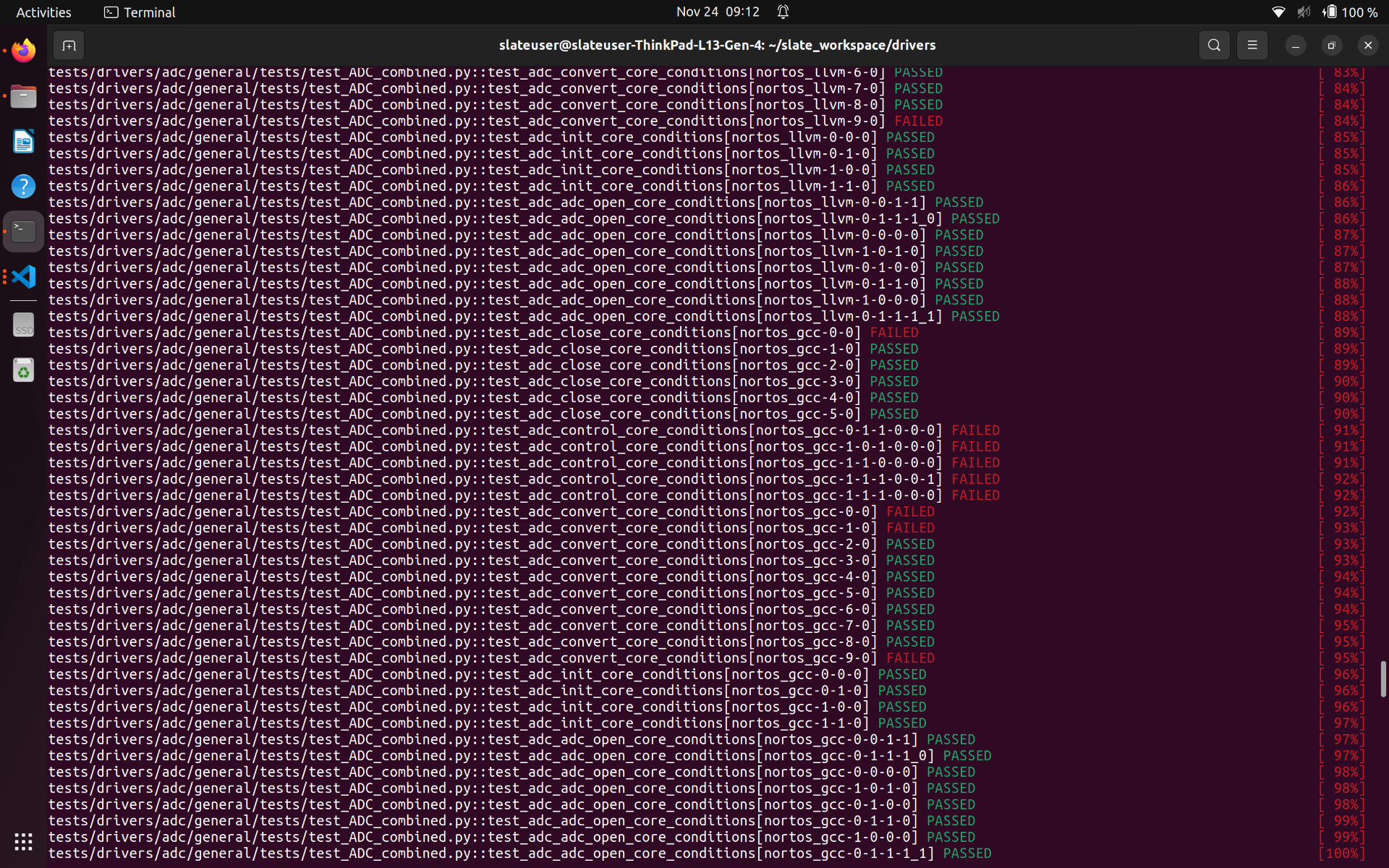Image resolution: width=1389 pixels, height=868 pixels.
Task: Open the terminal search icon
Action: (x=1214, y=45)
